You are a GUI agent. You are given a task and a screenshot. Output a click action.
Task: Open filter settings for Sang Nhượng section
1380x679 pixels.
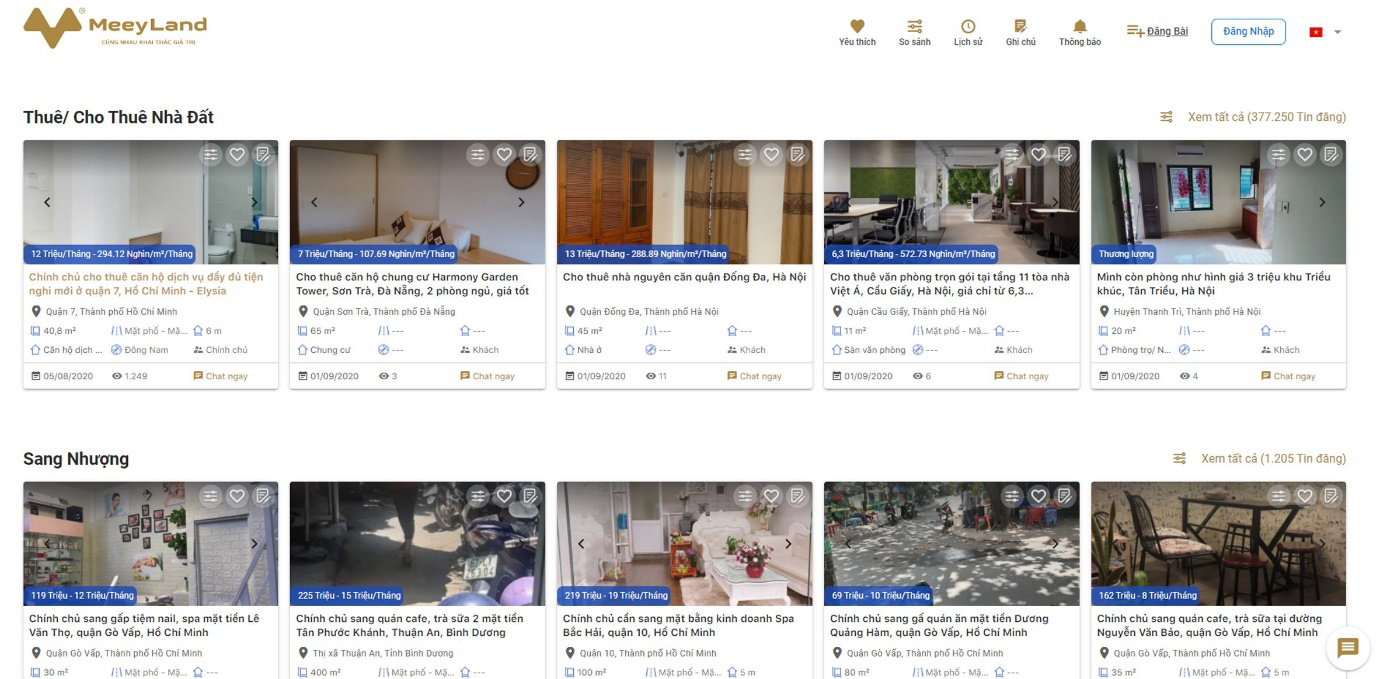1179,459
